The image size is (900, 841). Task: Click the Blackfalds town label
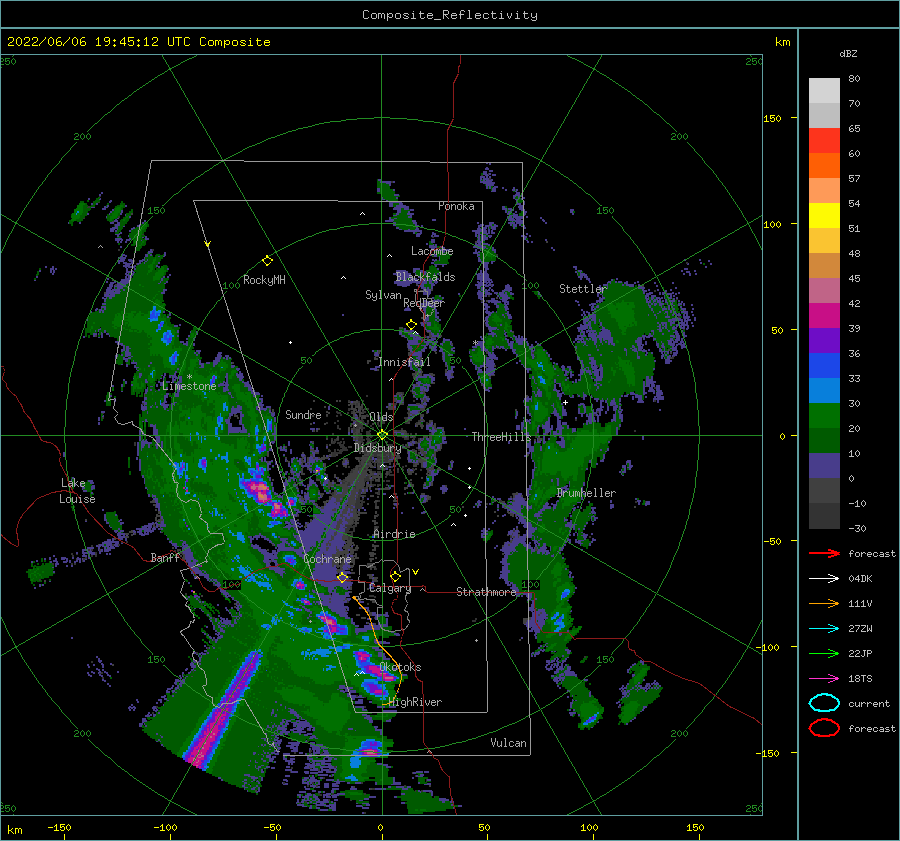coord(425,277)
